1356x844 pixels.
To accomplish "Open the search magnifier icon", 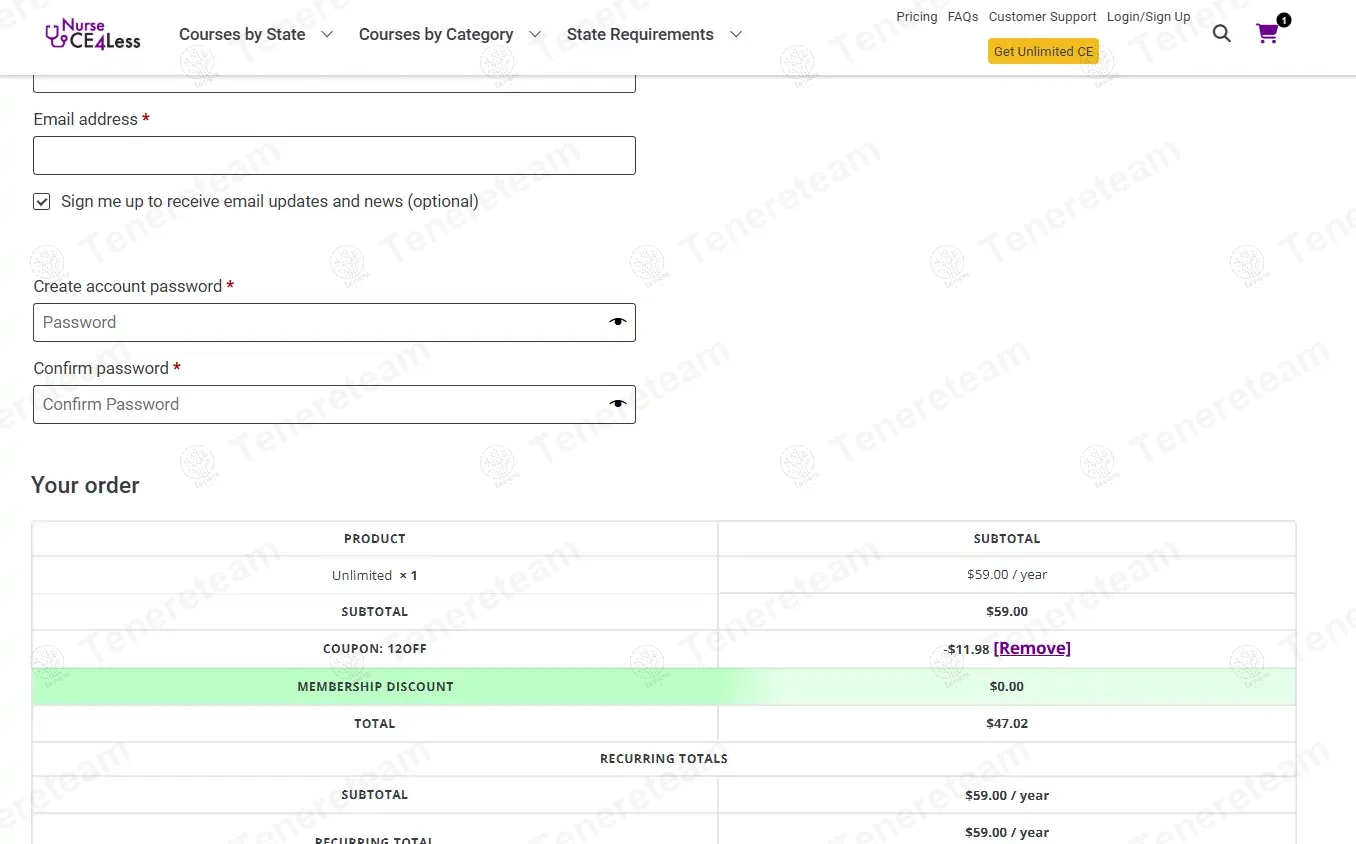I will point(1221,34).
